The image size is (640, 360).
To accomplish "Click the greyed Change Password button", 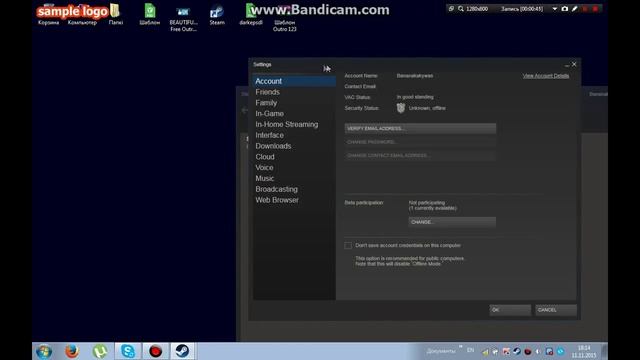I will pyautogui.click(x=420, y=142).
